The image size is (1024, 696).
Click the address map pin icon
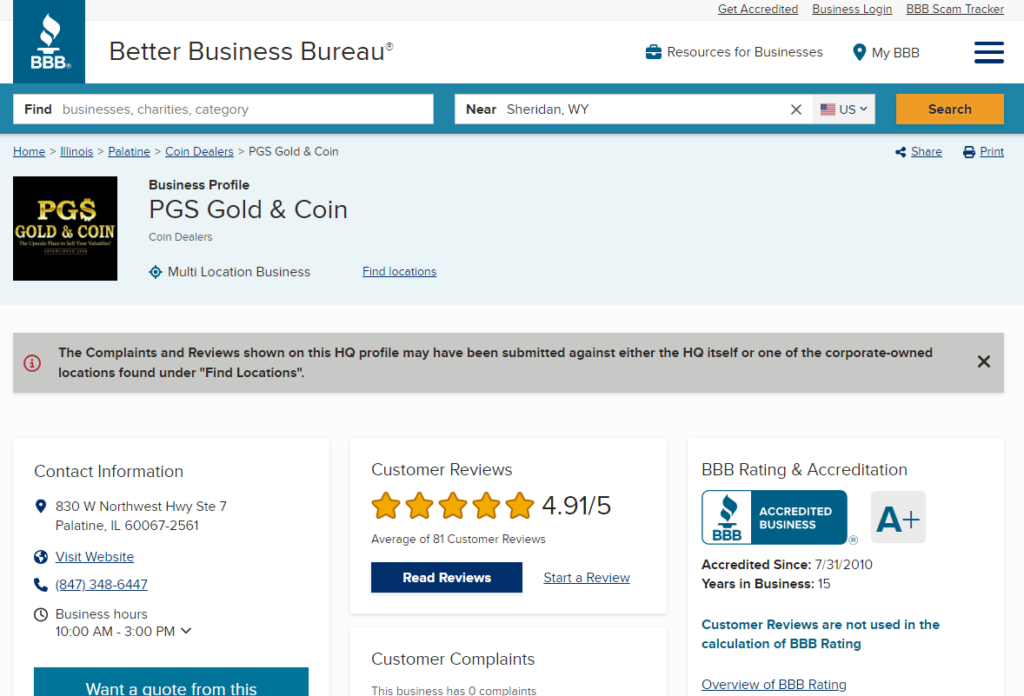tap(40, 506)
